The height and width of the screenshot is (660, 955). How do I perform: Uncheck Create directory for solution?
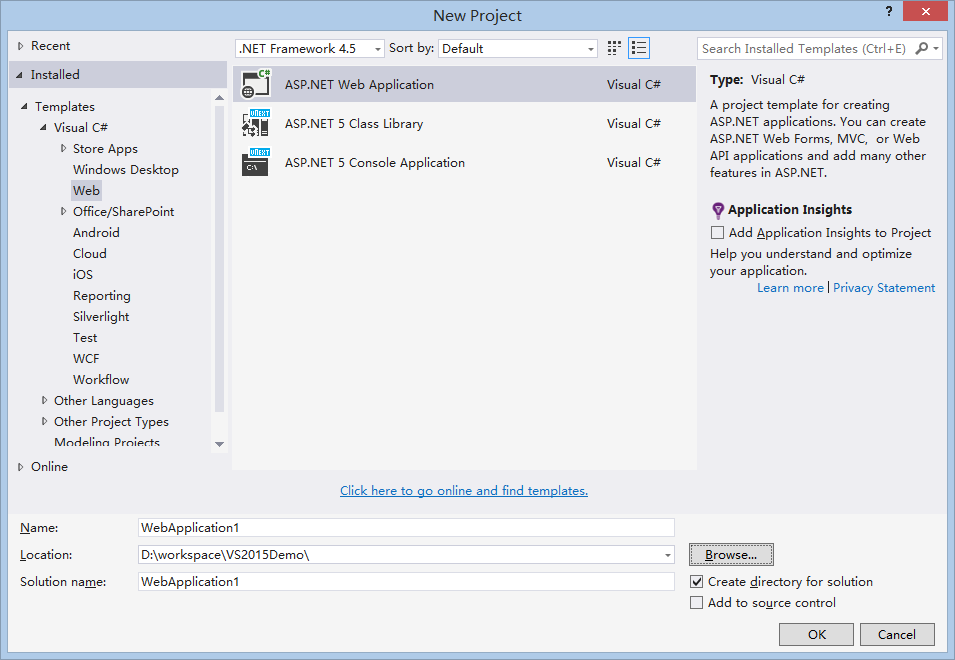coord(696,581)
